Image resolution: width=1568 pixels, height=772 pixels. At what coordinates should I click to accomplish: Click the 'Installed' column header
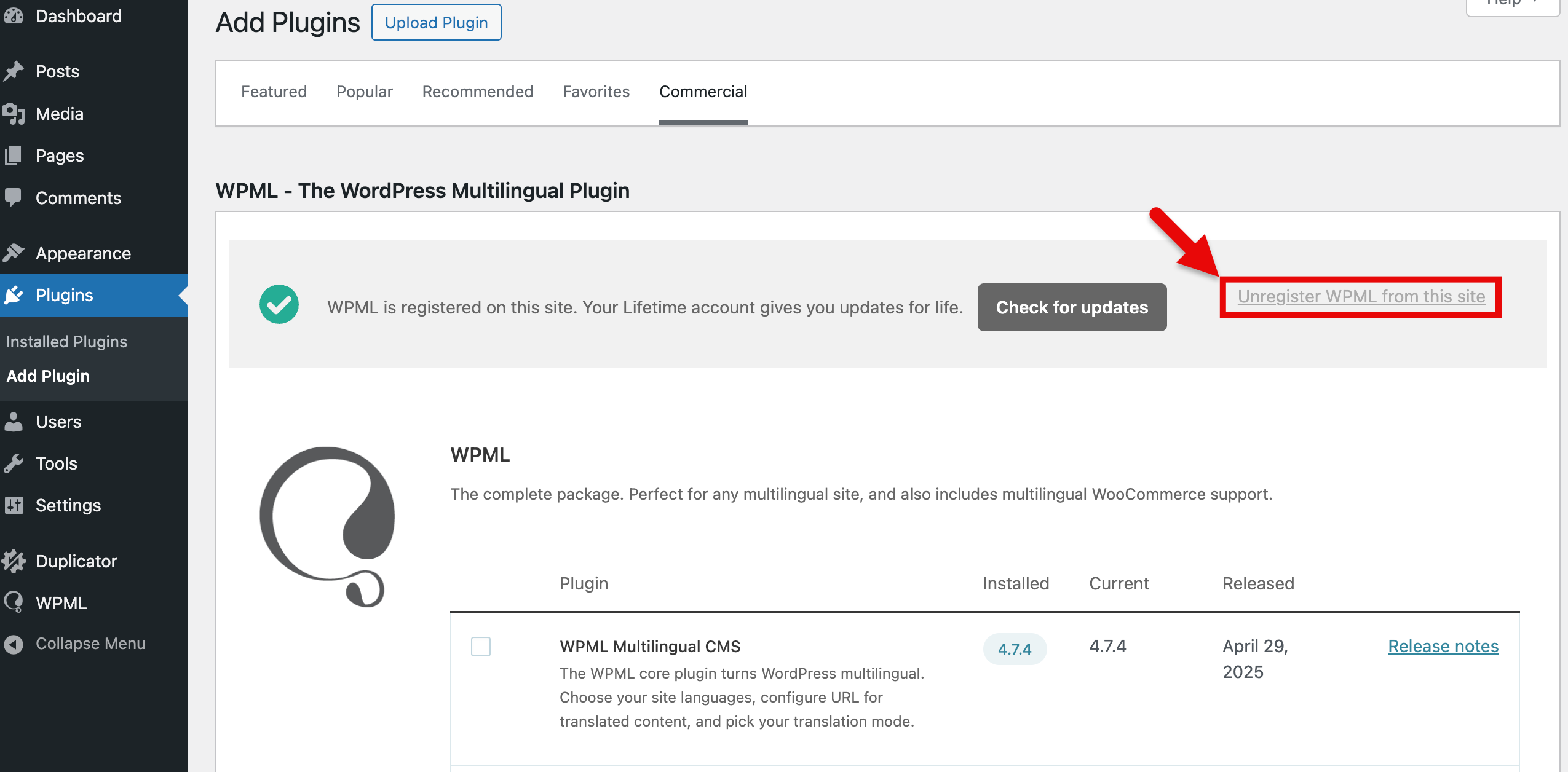click(1016, 583)
